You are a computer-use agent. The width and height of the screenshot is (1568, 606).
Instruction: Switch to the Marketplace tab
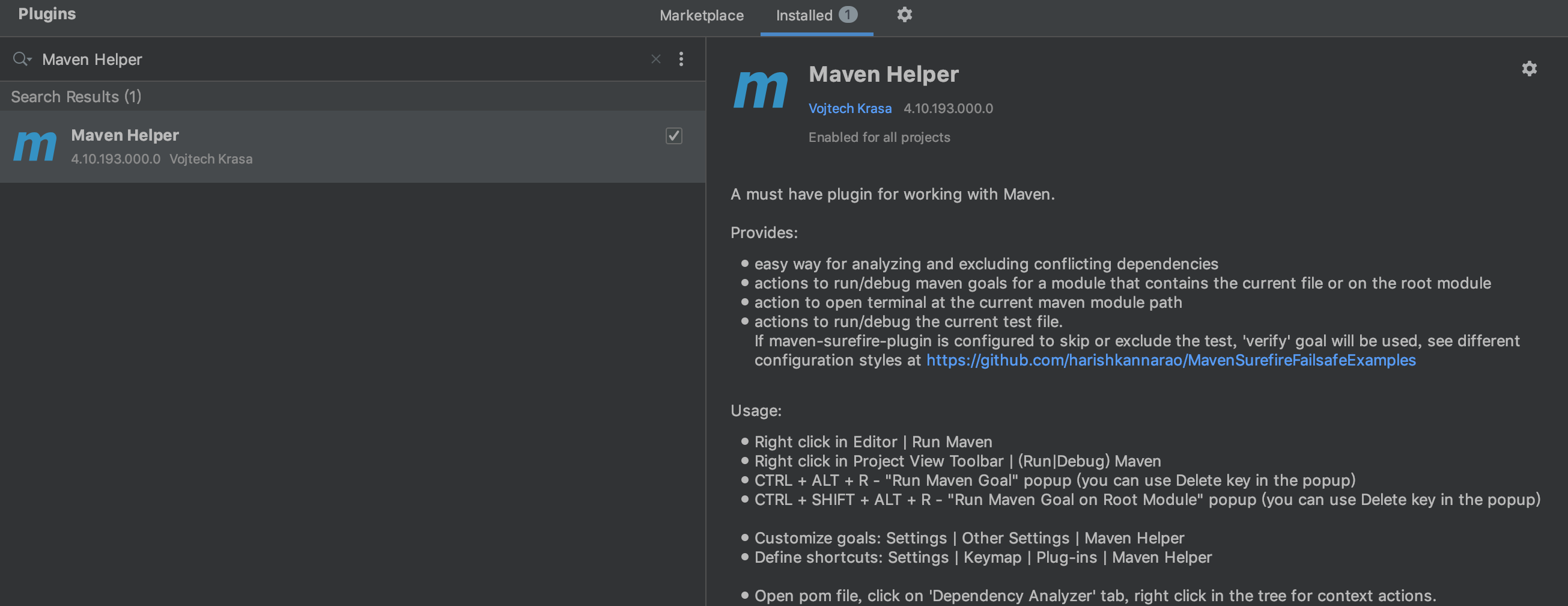coord(702,15)
